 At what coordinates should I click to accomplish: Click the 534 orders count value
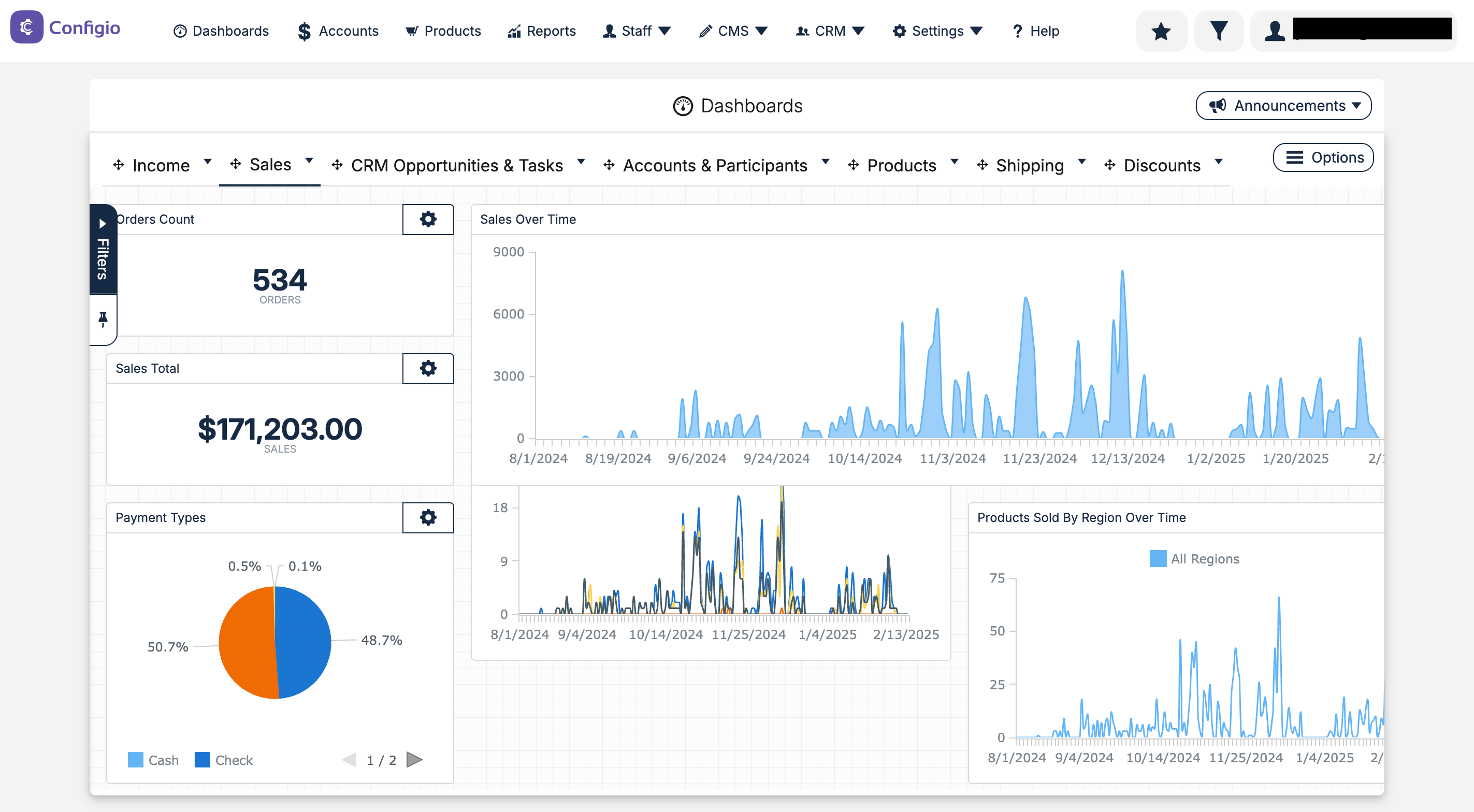tap(280, 280)
